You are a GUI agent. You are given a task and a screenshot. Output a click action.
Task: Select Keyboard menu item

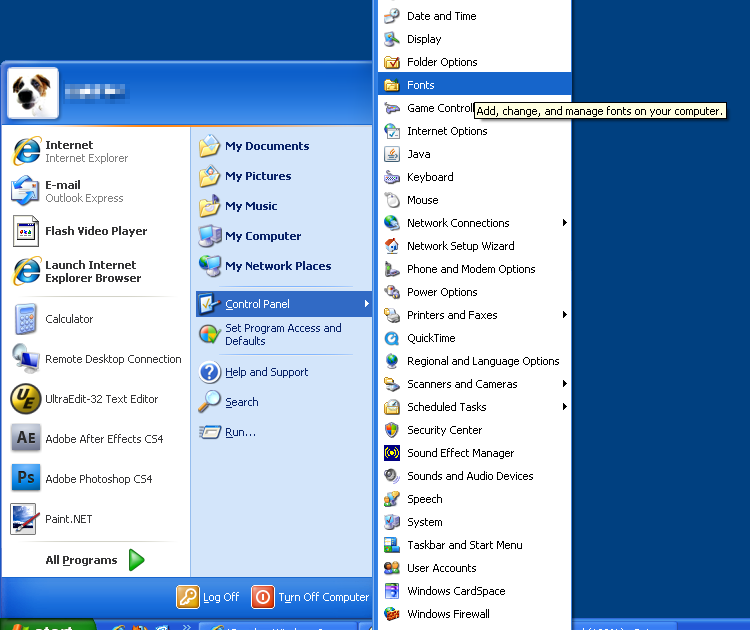pos(474,177)
